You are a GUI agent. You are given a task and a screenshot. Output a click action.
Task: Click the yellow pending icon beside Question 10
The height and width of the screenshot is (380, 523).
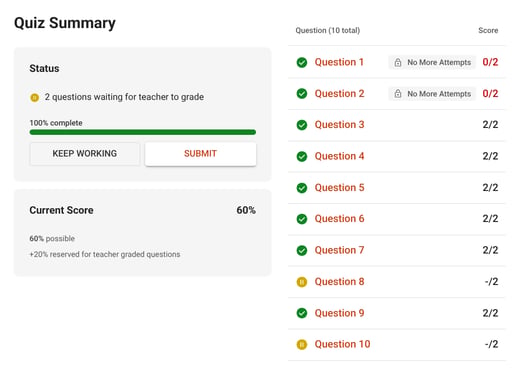302,344
